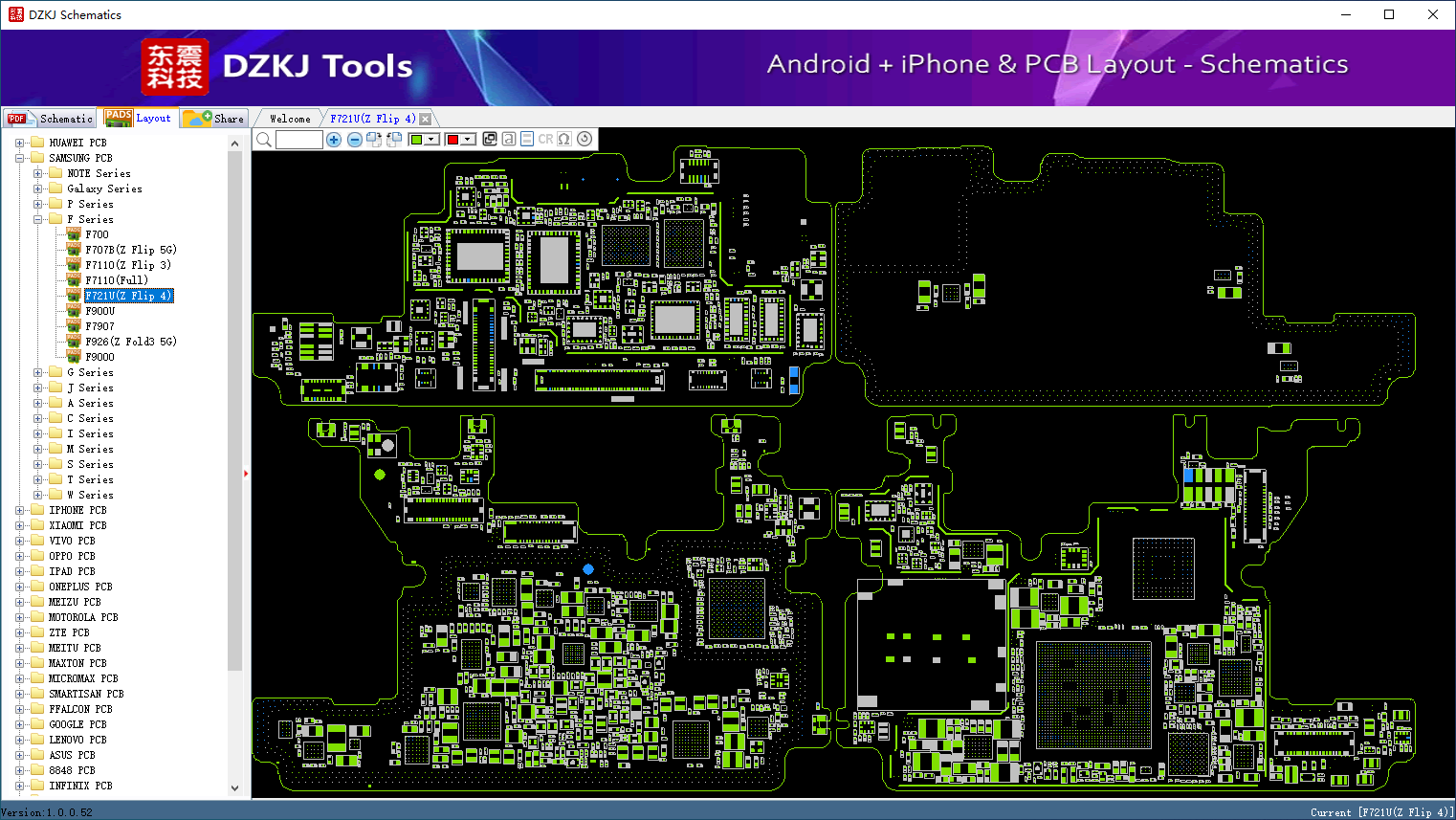Collapse the F Series node

[38, 219]
